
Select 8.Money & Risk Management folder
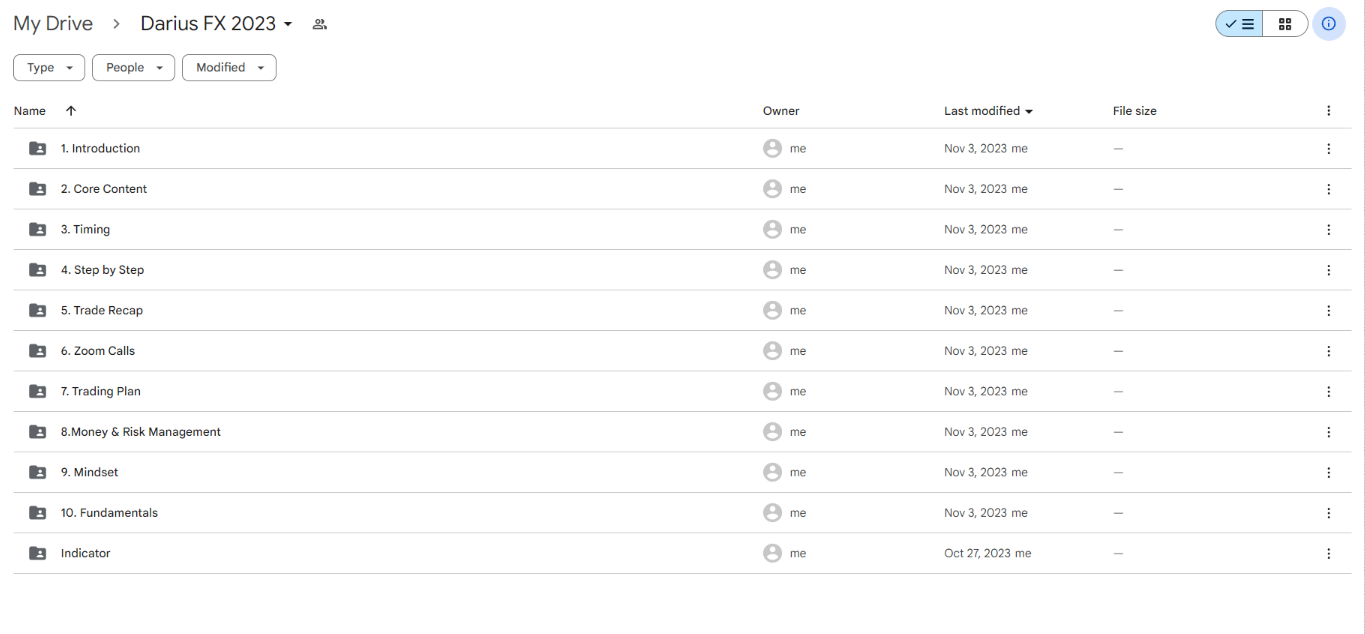click(141, 432)
